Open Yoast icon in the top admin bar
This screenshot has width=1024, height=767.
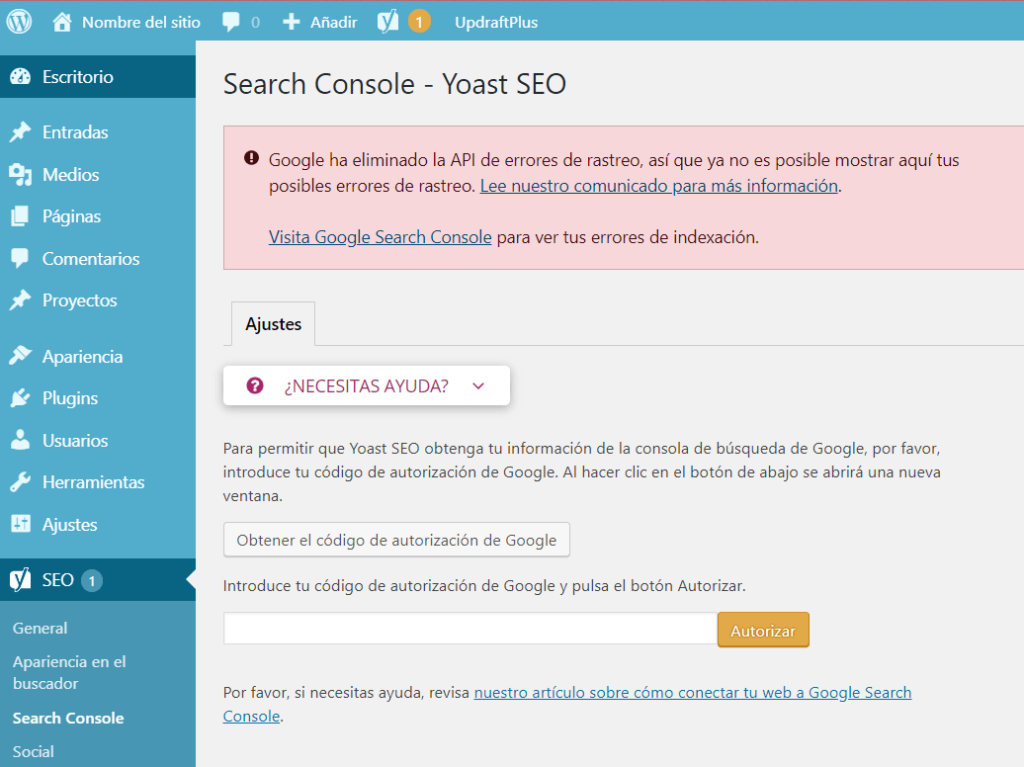pos(388,22)
